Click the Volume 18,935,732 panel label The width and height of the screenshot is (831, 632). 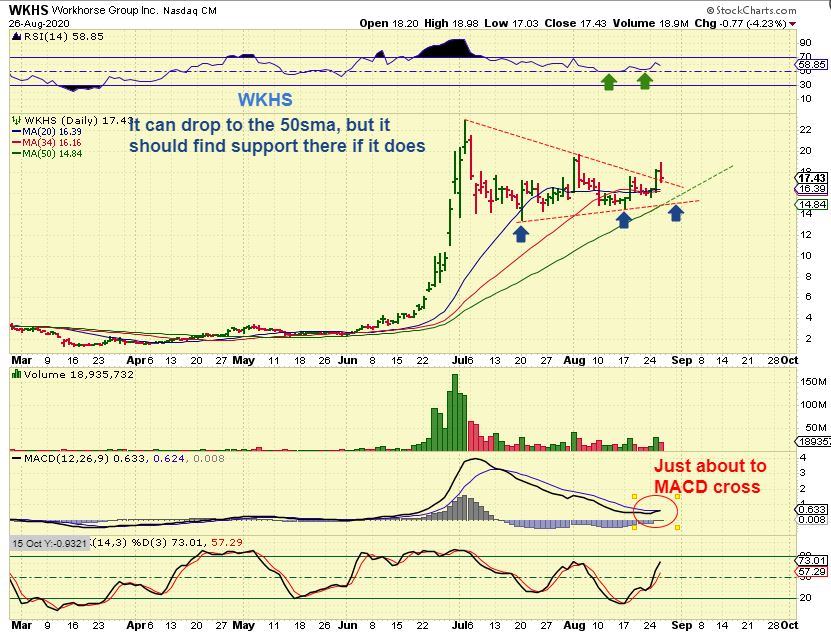(x=78, y=375)
